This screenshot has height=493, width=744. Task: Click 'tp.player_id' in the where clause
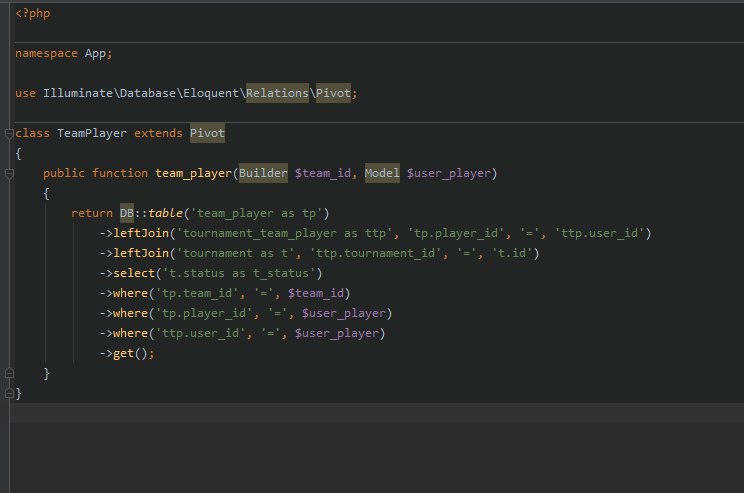(204, 313)
